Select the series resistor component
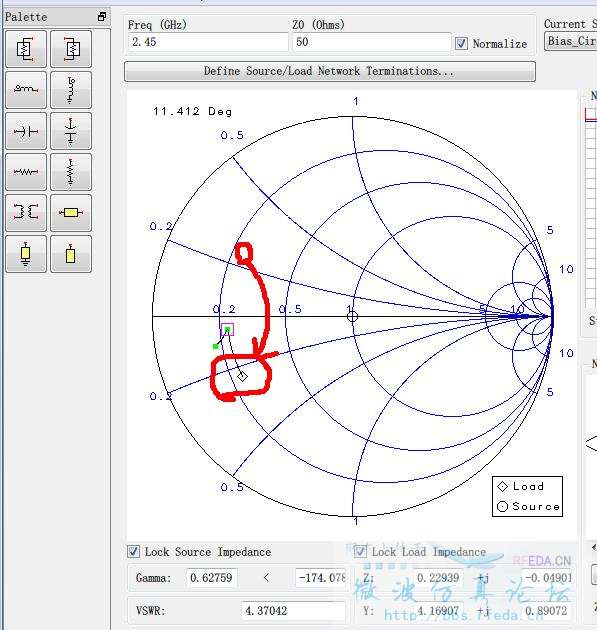The width and height of the screenshot is (597, 630). [x=26, y=172]
